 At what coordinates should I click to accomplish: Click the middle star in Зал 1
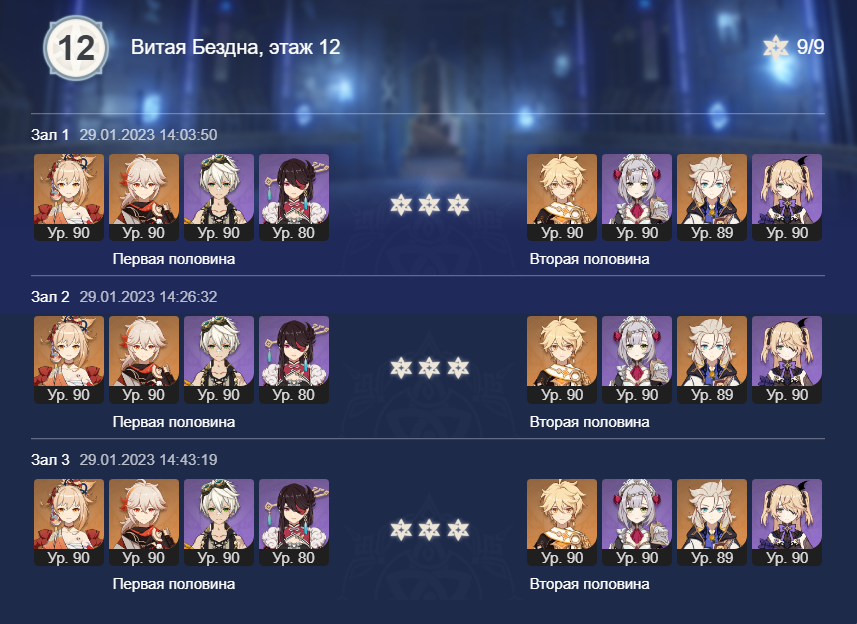pyautogui.click(x=429, y=205)
